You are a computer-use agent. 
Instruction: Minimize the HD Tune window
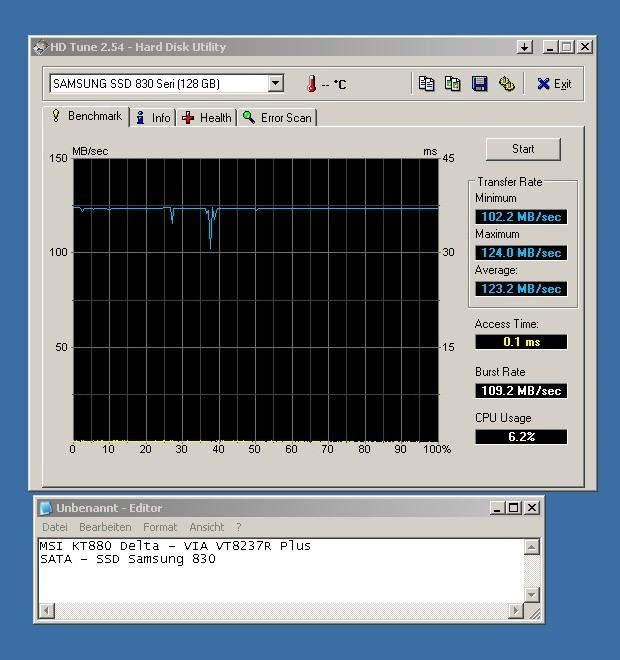pyautogui.click(x=550, y=47)
